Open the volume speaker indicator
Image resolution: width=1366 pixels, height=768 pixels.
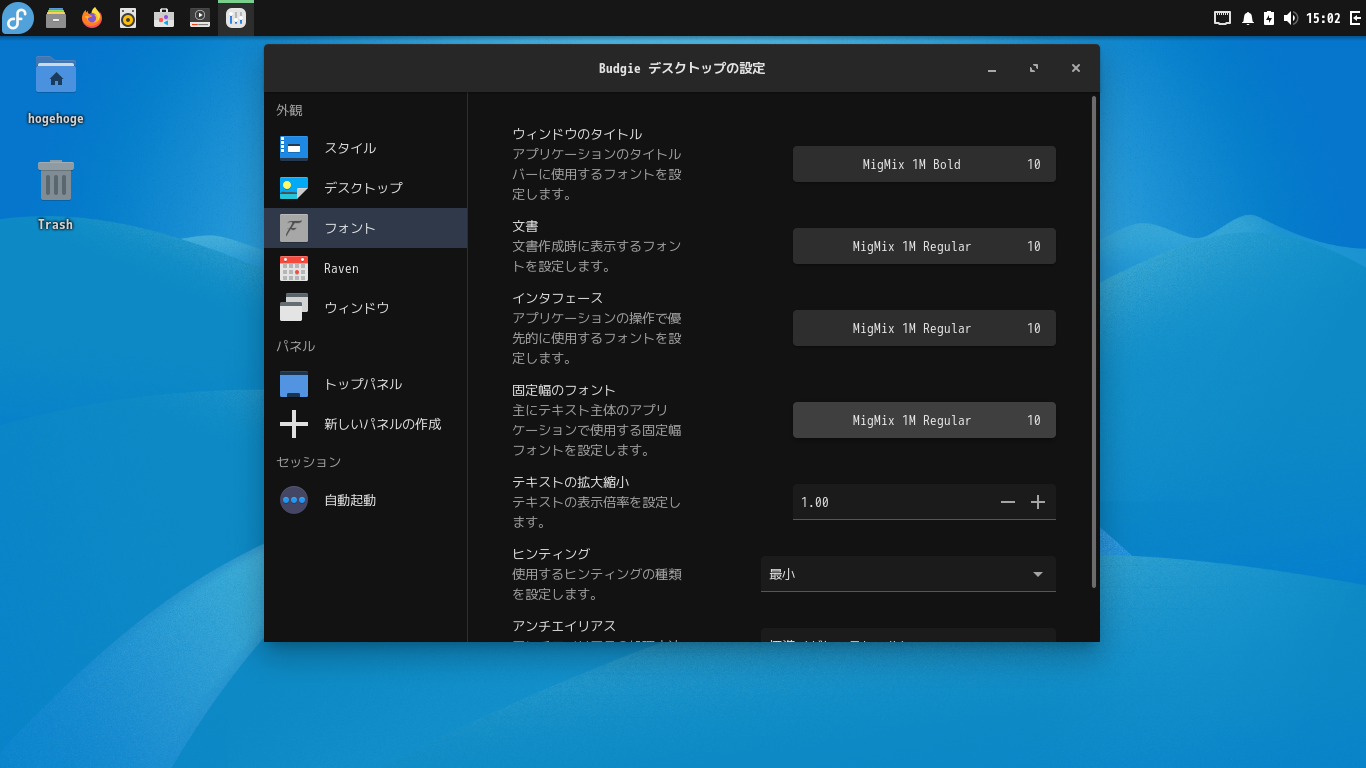[1290, 18]
